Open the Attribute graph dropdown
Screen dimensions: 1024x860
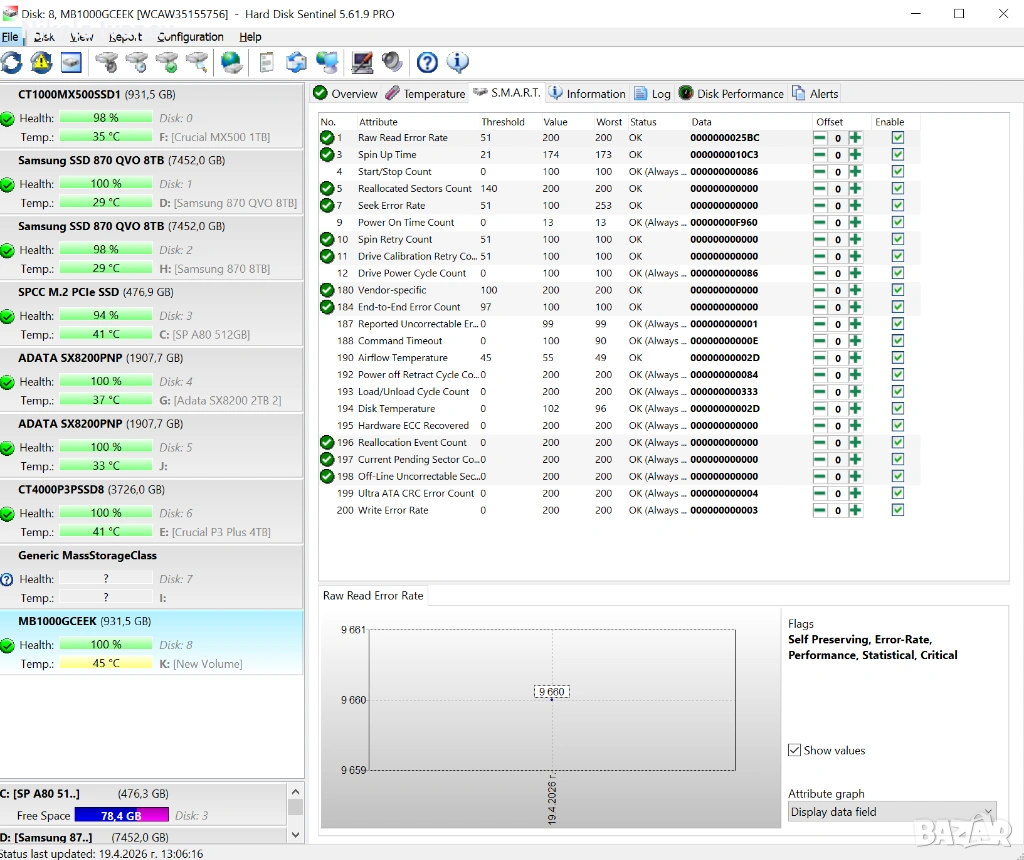point(891,812)
